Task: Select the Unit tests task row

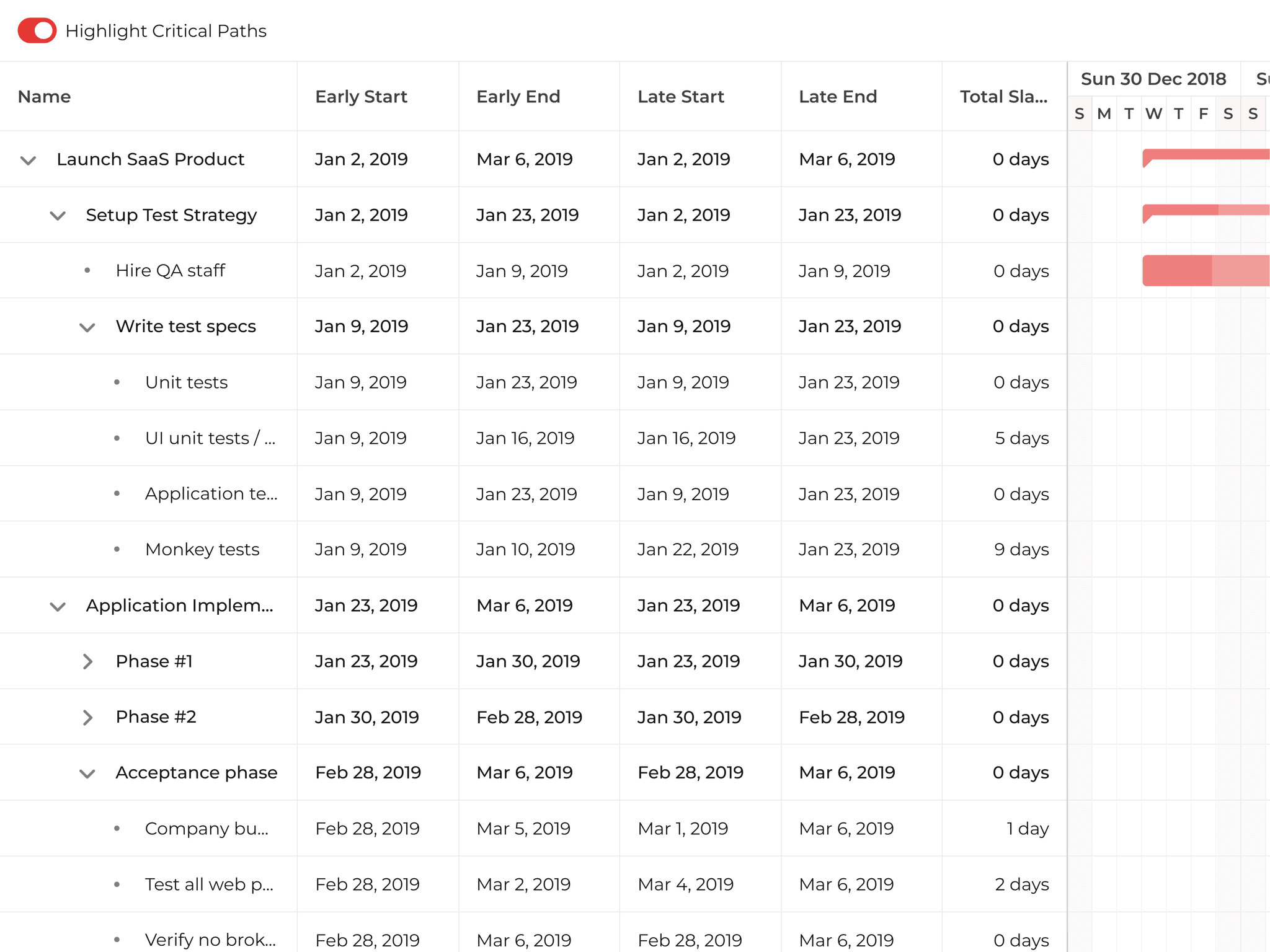Action: tap(186, 382)
